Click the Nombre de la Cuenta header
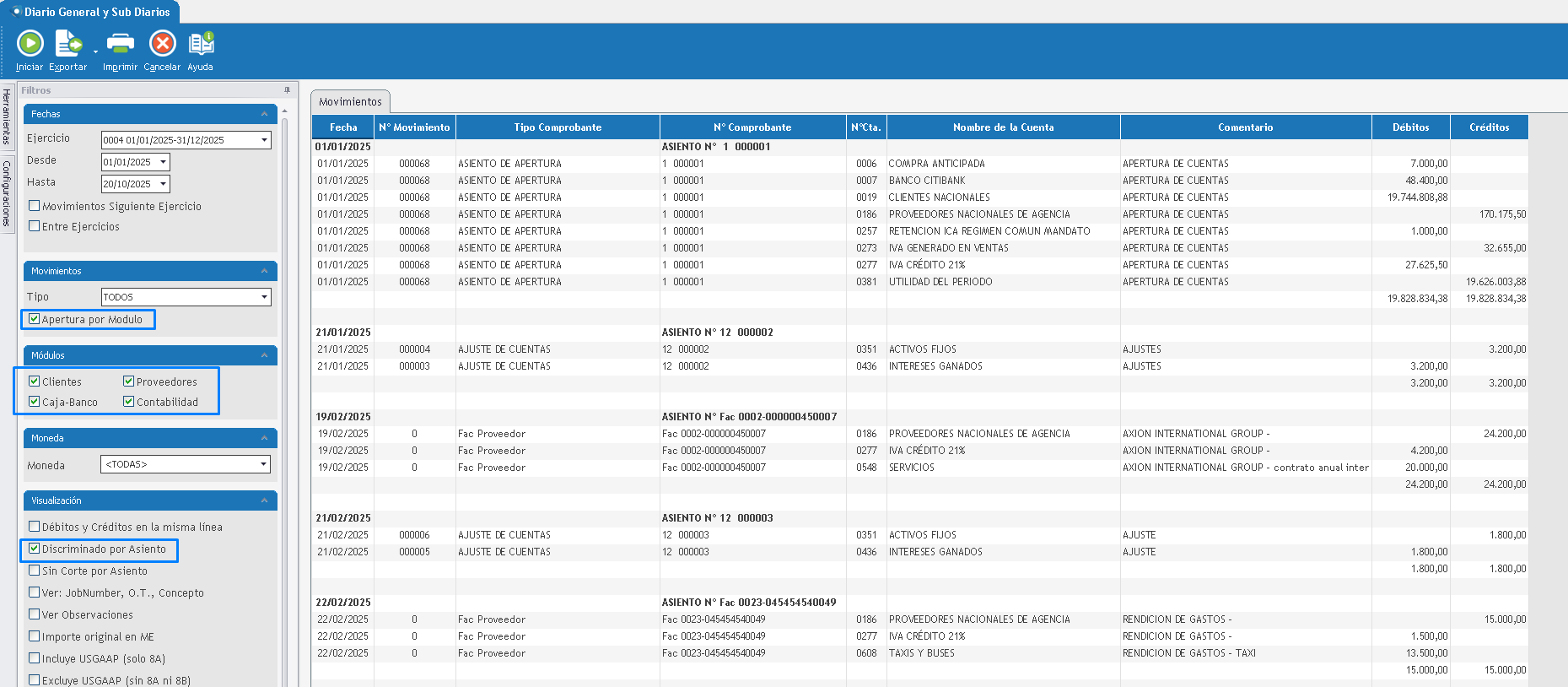 click(x=1003, y=127)
